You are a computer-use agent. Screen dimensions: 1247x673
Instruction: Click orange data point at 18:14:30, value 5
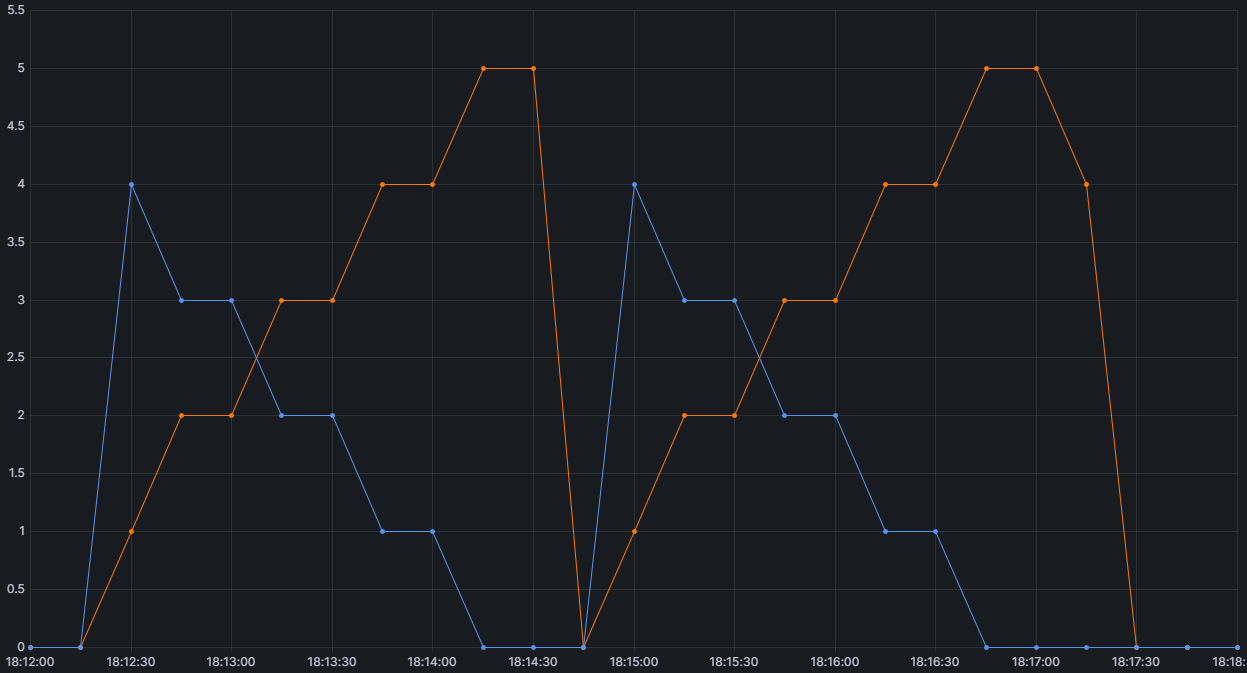click(x=533, y=68)
